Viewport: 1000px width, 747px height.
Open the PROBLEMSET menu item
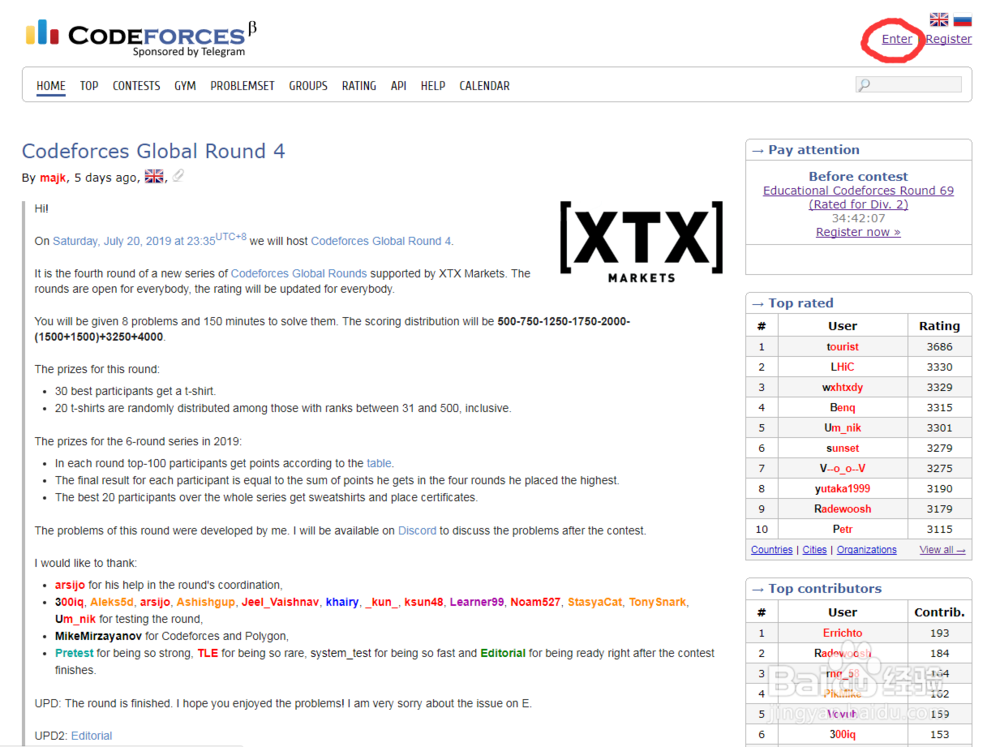click(242, 85)
